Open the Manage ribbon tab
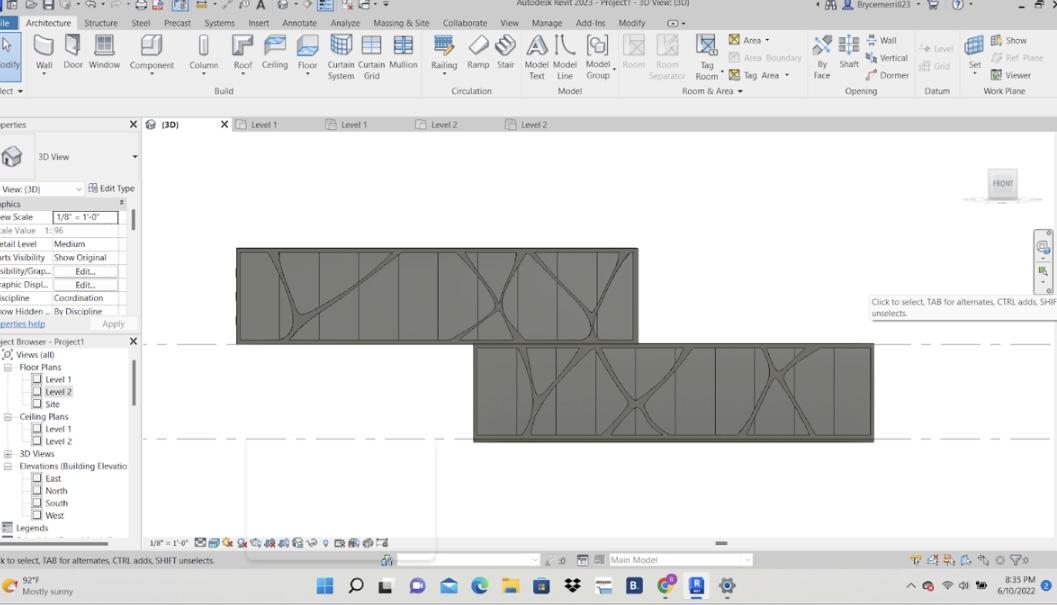Image resolution: width=1057 pixels, height=605 pixels. (547, 23)
